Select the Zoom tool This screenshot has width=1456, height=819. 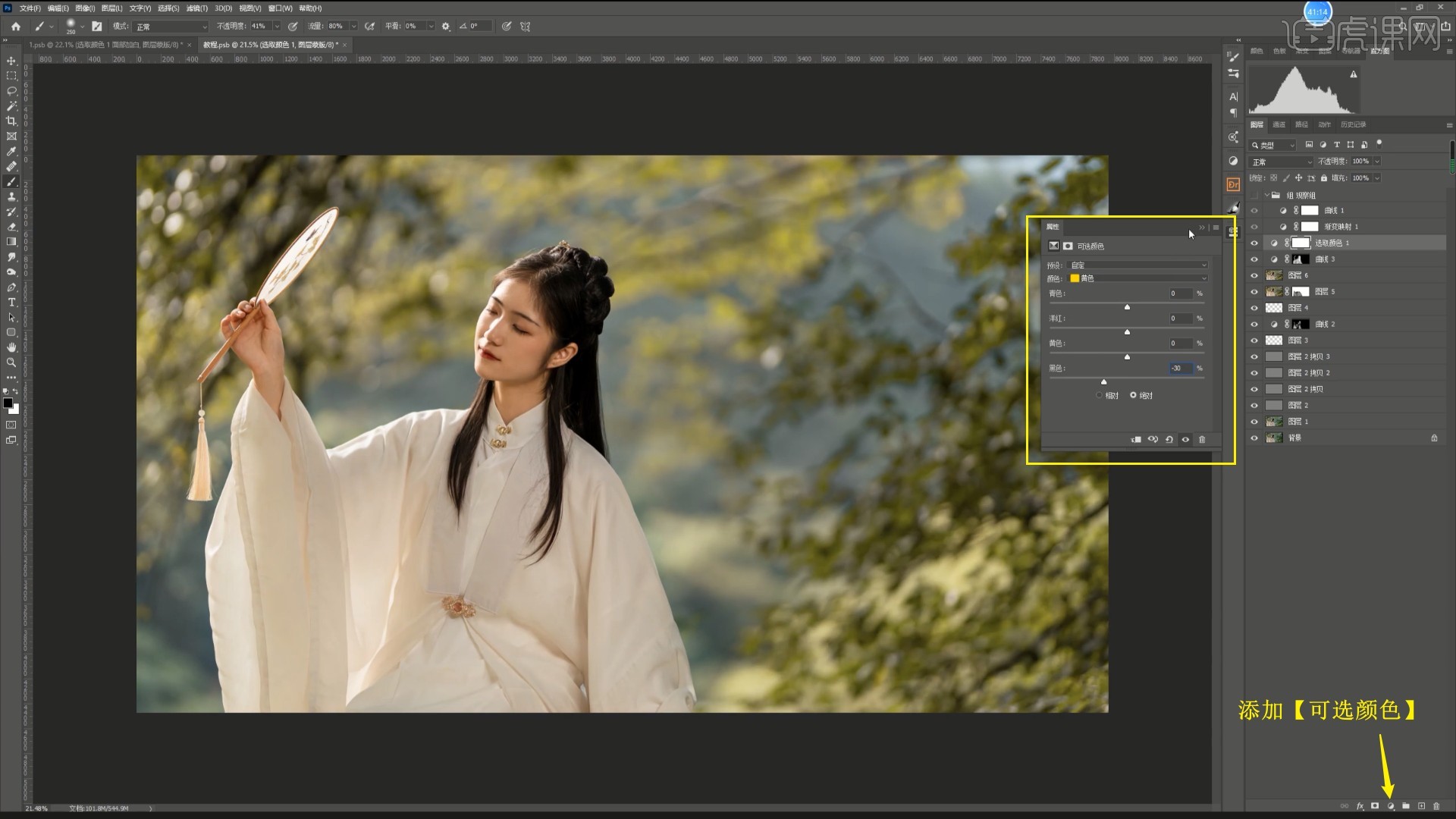pos(11,362)
